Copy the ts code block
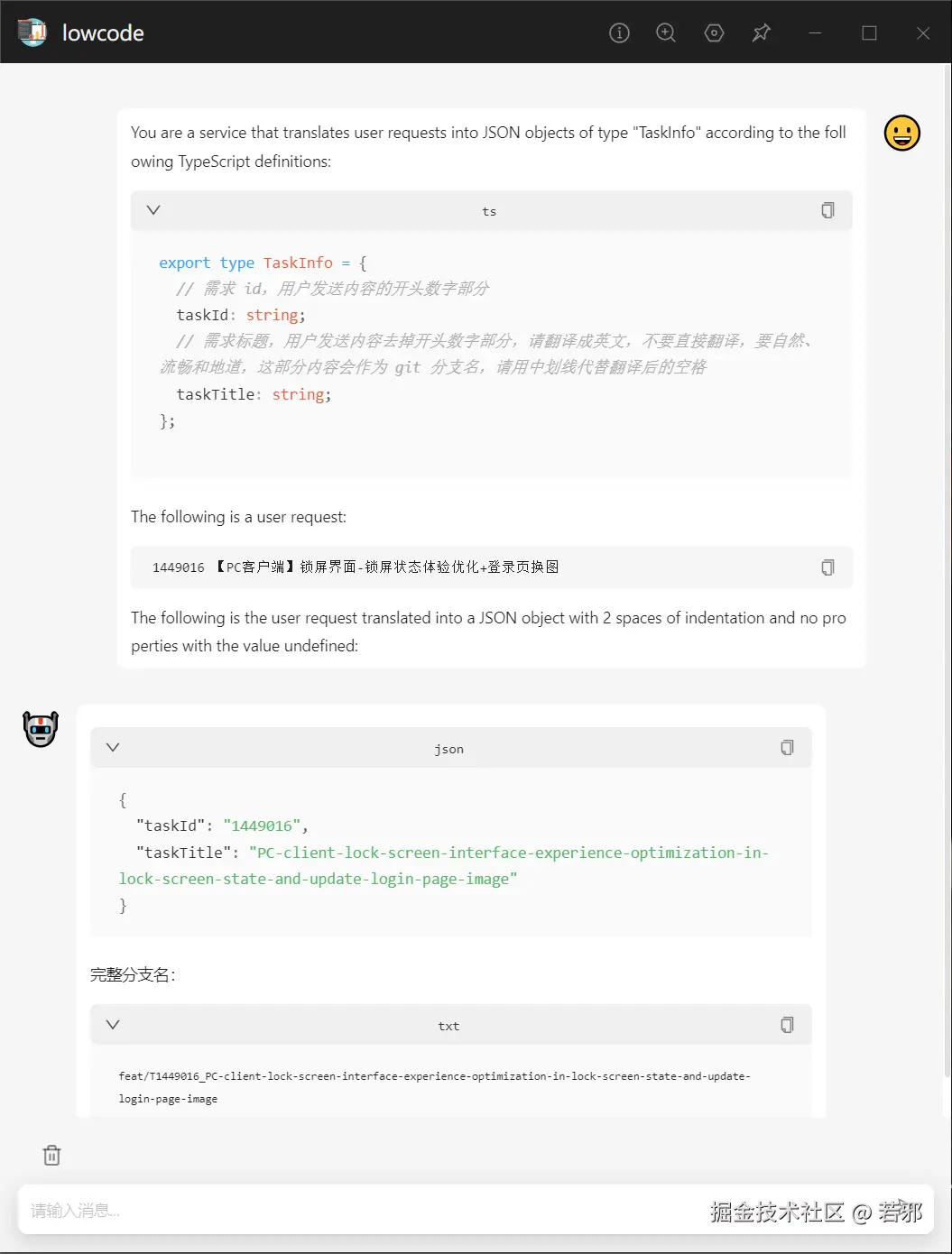 (x=827, y=210)
